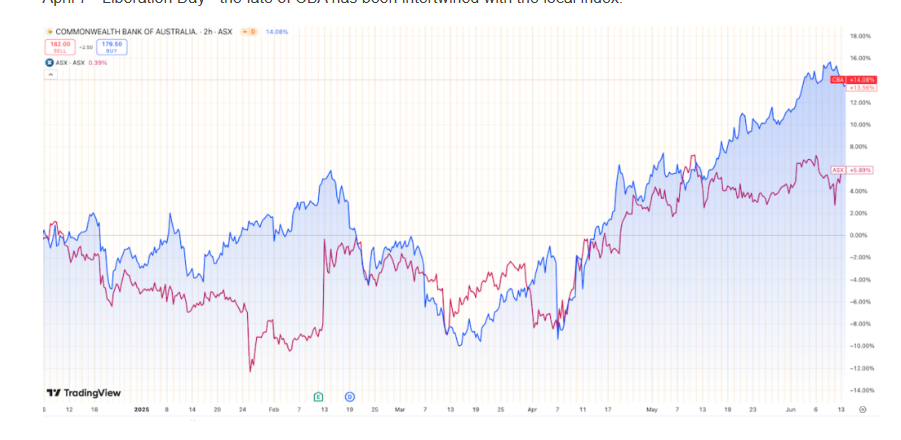Click the Apr label on time axis

[531, 410]
